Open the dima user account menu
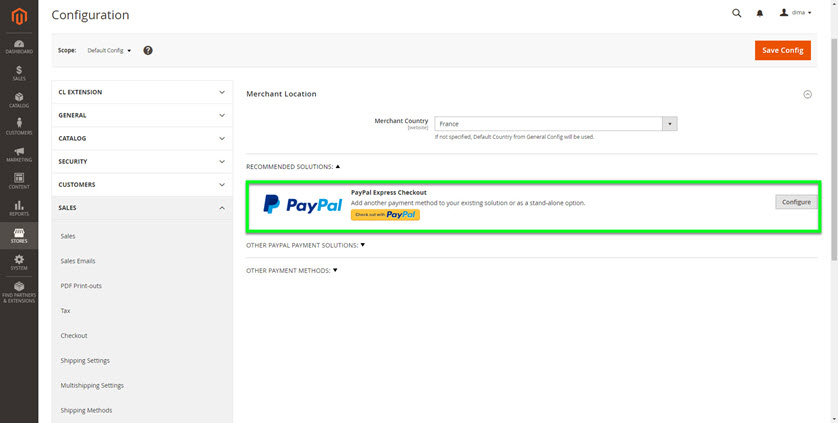 pyautogui.click(x=796, y=13)
